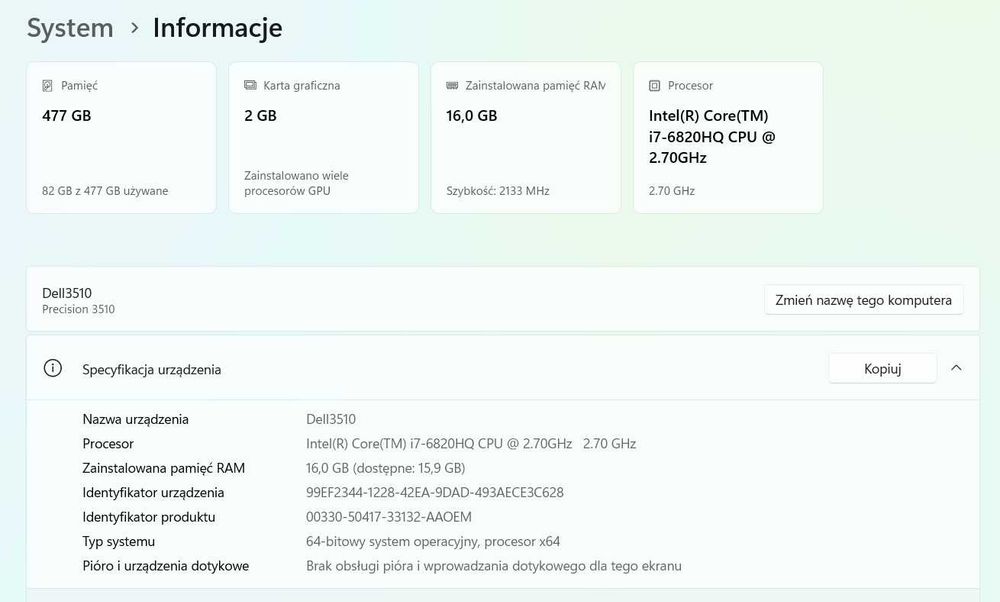Click Zainstalowana pamięć RAM label in specs
1000x602 pixels.
tap(164, 469)
